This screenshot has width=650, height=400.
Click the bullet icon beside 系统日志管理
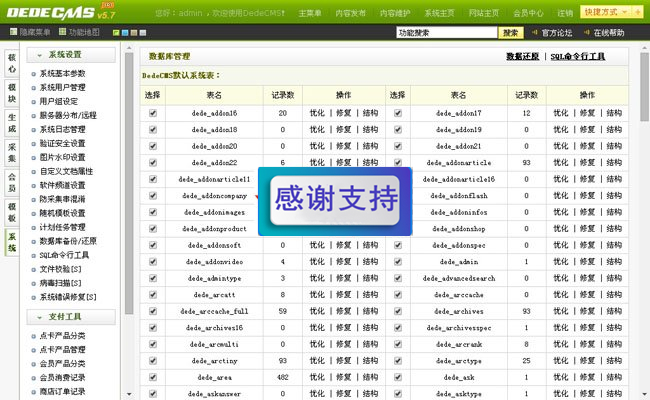click(x=34, y=130)
